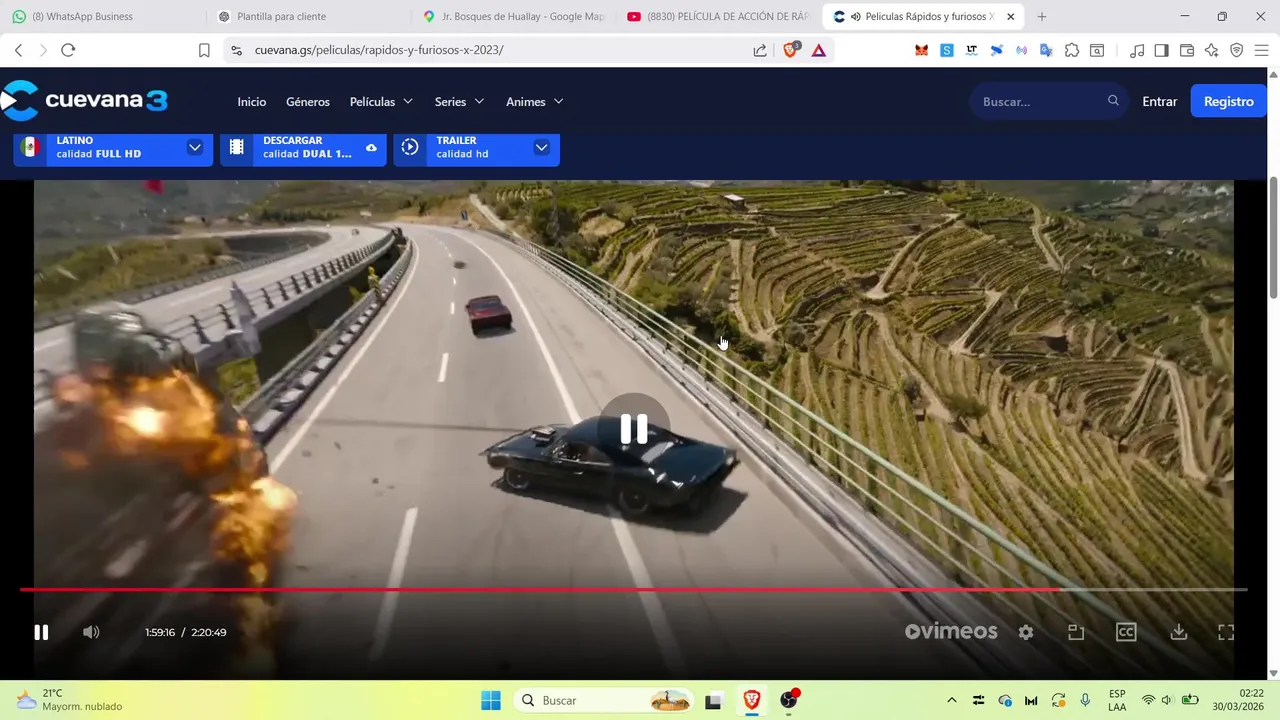Open Brave VPN shield icon
Image resolution: width=1280 pixels, height=720 pixels.
point(1237,50)
